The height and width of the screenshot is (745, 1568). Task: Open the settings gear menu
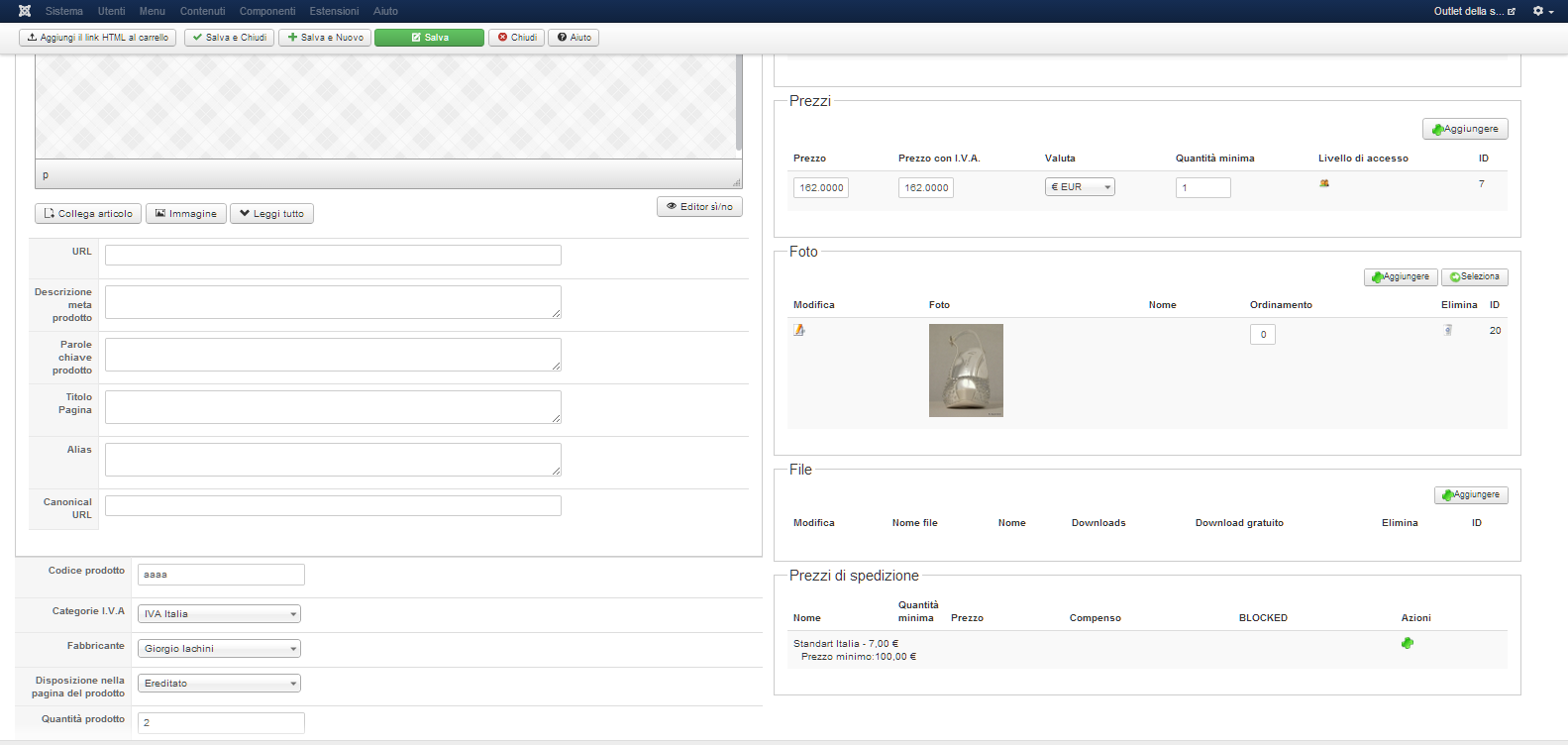pyautogui.click(x=1543, y=11)
